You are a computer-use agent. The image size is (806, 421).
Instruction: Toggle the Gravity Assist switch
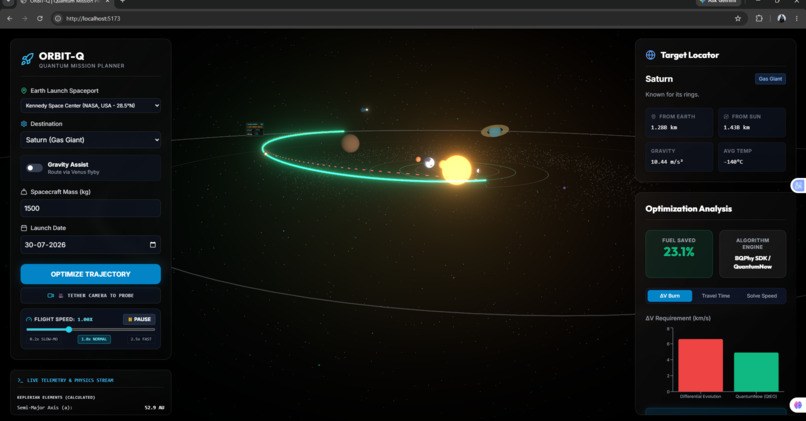[x=34, y=168]
